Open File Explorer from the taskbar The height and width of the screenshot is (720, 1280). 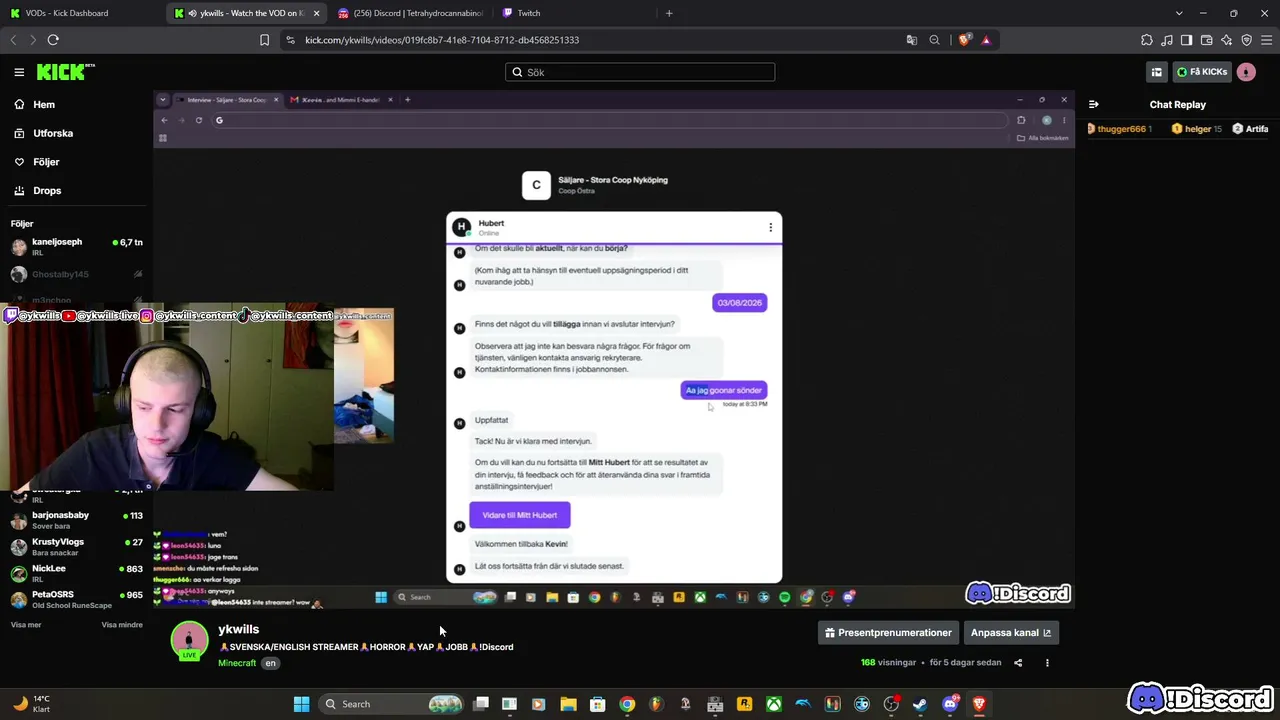click(568, 704)
